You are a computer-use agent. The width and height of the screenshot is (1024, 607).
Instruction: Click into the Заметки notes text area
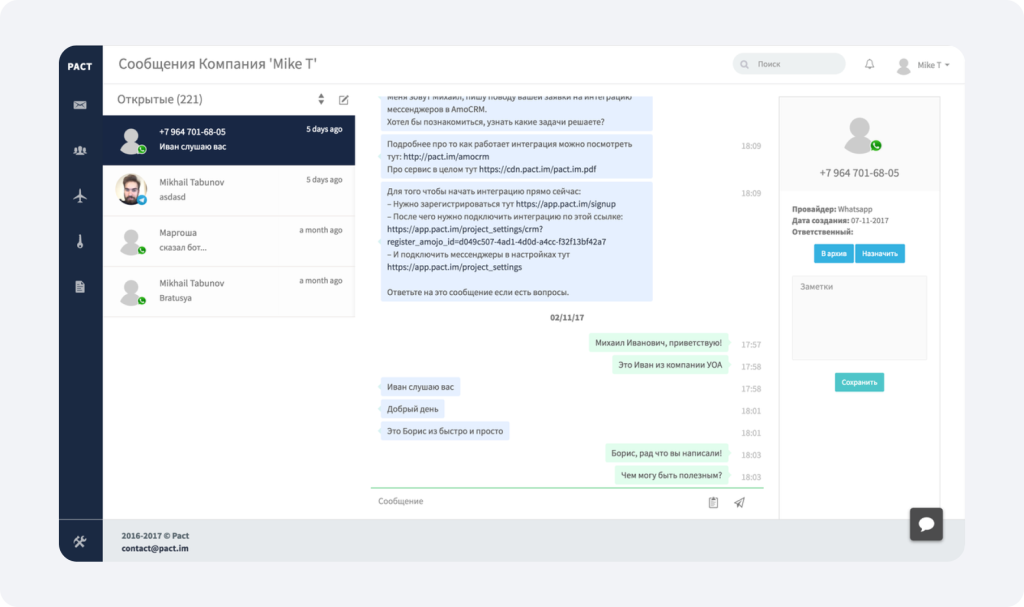pyautogui.click(x=859, y=318)
